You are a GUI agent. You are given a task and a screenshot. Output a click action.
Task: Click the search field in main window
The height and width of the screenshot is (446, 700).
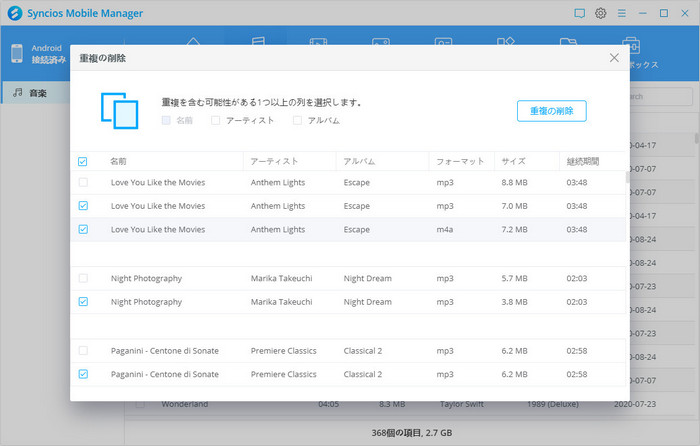[662, 96]
